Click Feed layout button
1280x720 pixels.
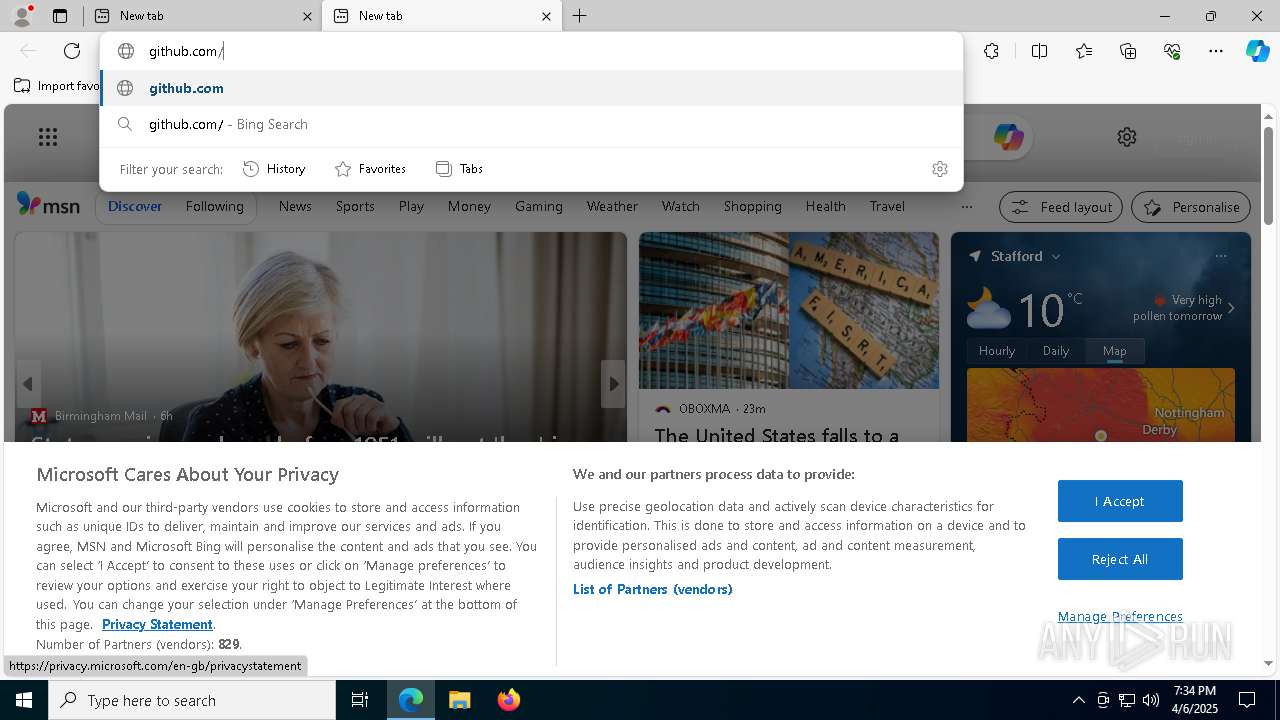1062,207
